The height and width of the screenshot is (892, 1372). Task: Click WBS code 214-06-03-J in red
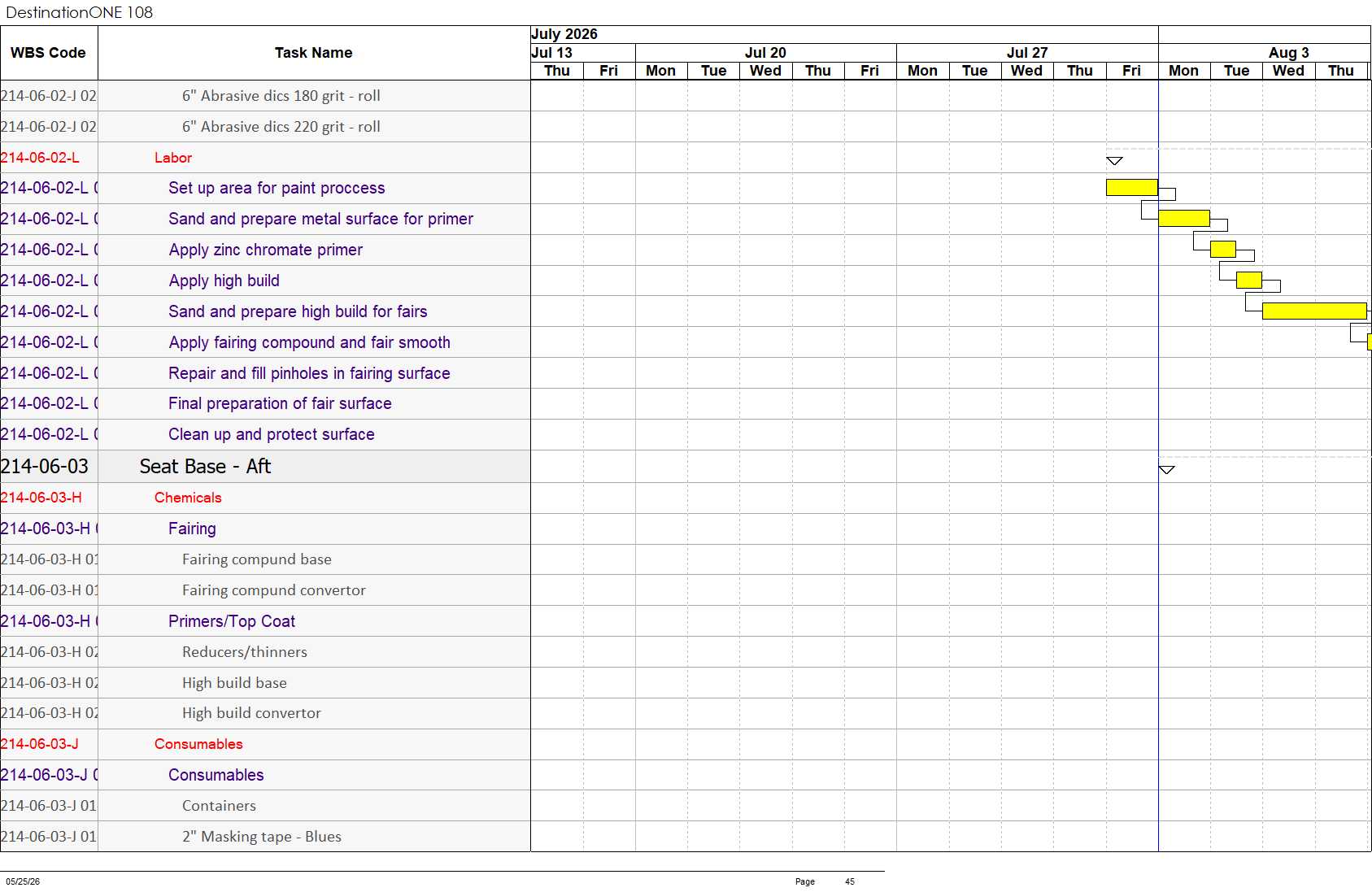tap(40, 744)
